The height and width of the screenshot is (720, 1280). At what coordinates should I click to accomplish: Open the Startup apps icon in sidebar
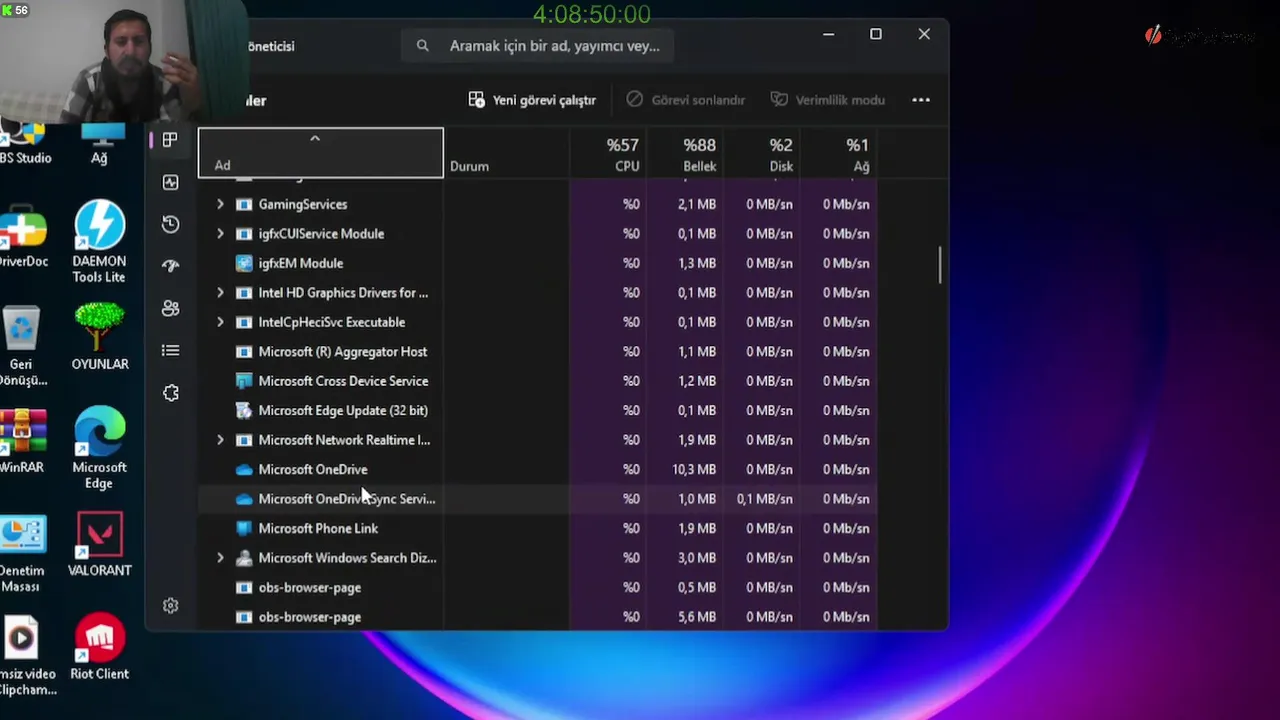pyautogui.click(x=170, y=266)
